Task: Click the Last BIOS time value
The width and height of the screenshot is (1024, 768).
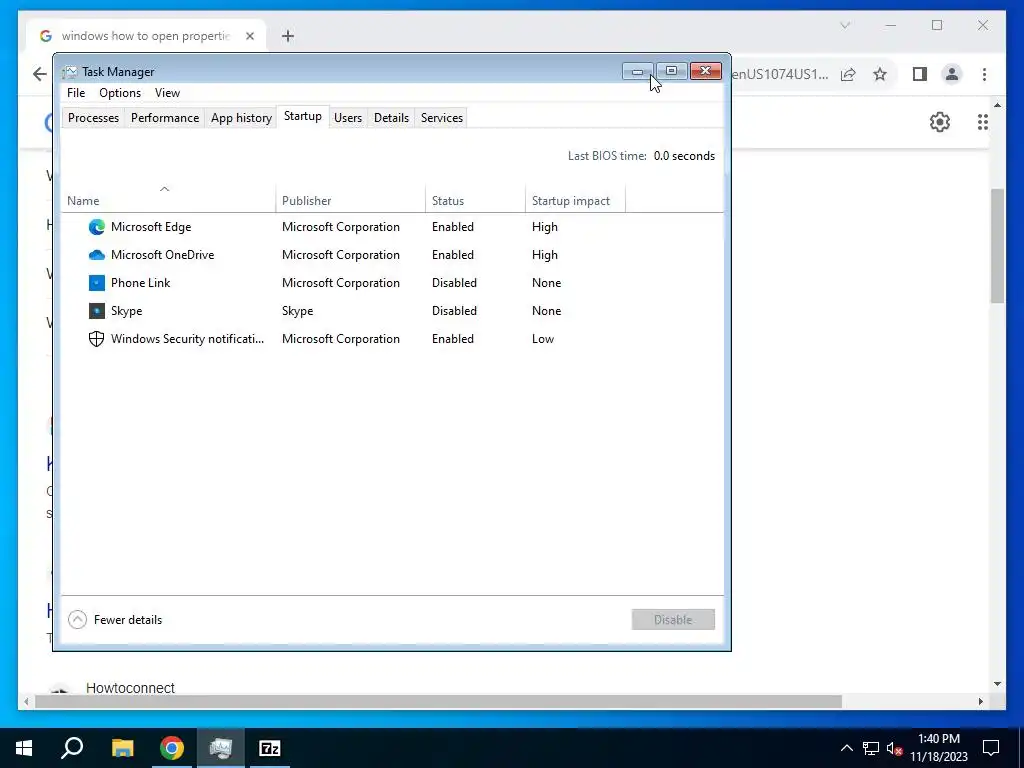Action: 684,156
